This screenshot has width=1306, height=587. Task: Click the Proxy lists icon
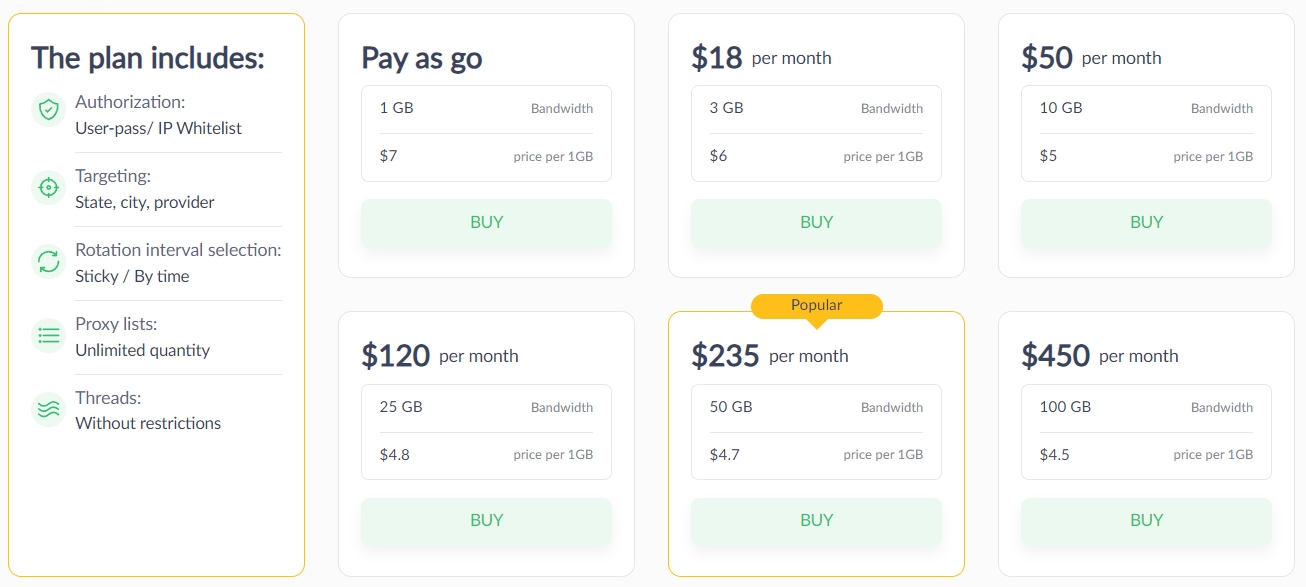point(48,336)
